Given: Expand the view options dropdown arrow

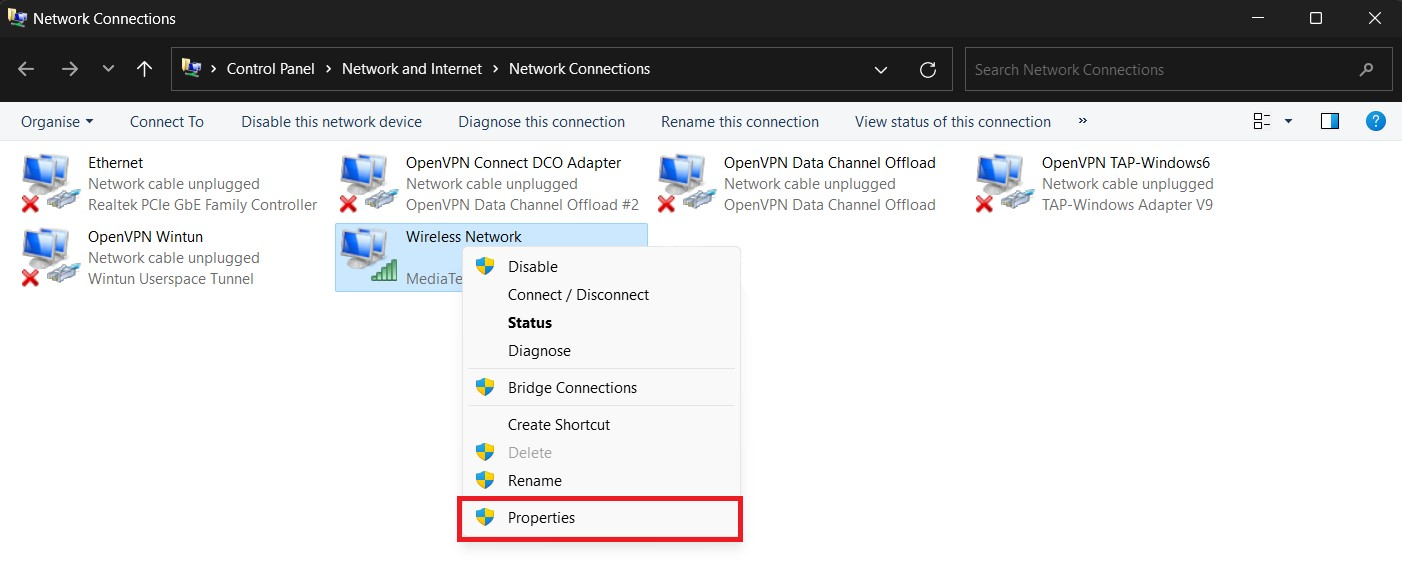Looking at the screenshot, I should point(1288,121).
